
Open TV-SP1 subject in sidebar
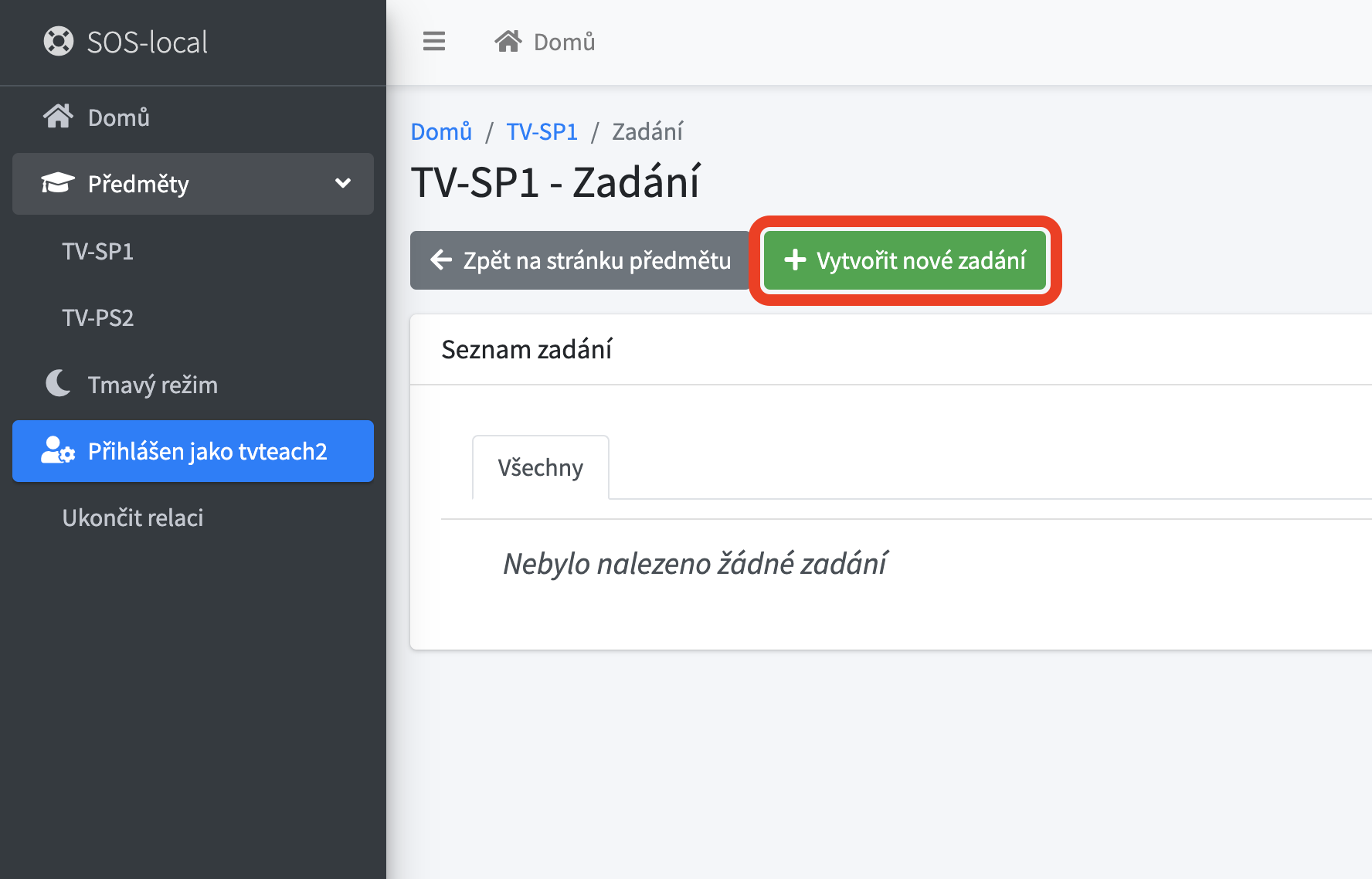(98, 251)
